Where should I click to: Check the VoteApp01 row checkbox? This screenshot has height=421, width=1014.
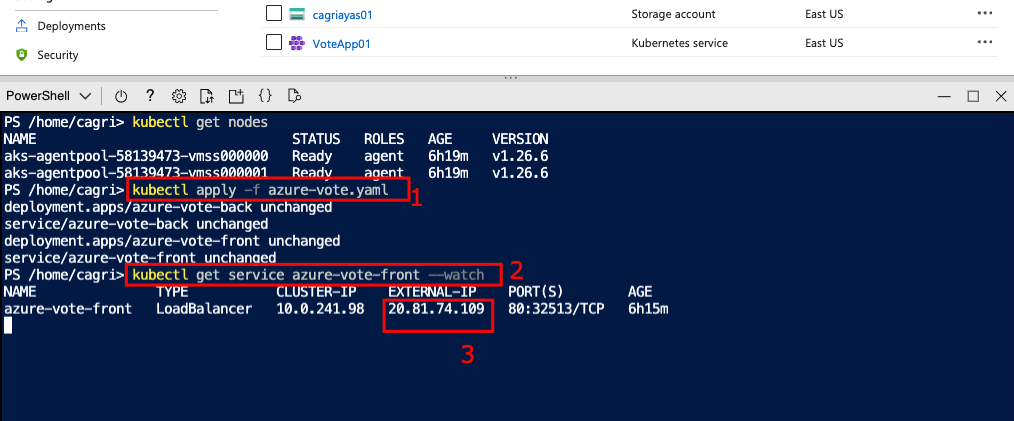274,43
